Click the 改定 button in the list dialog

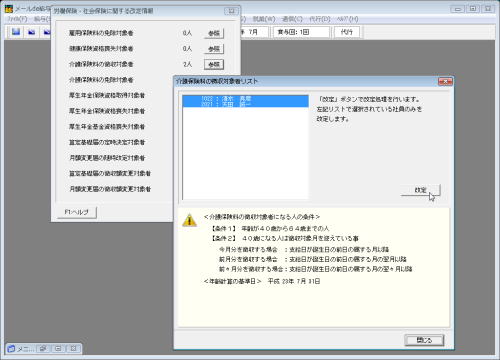point(421,190)
